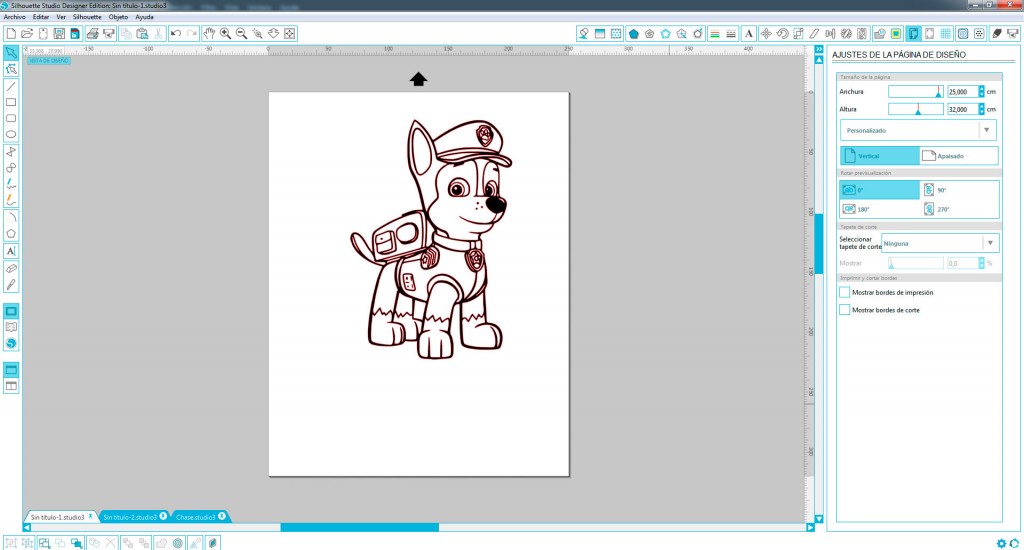The width and height of the screenshot is (1024, 550).
Task: Open the Objeto menu
Action: [x=118, y=17]
